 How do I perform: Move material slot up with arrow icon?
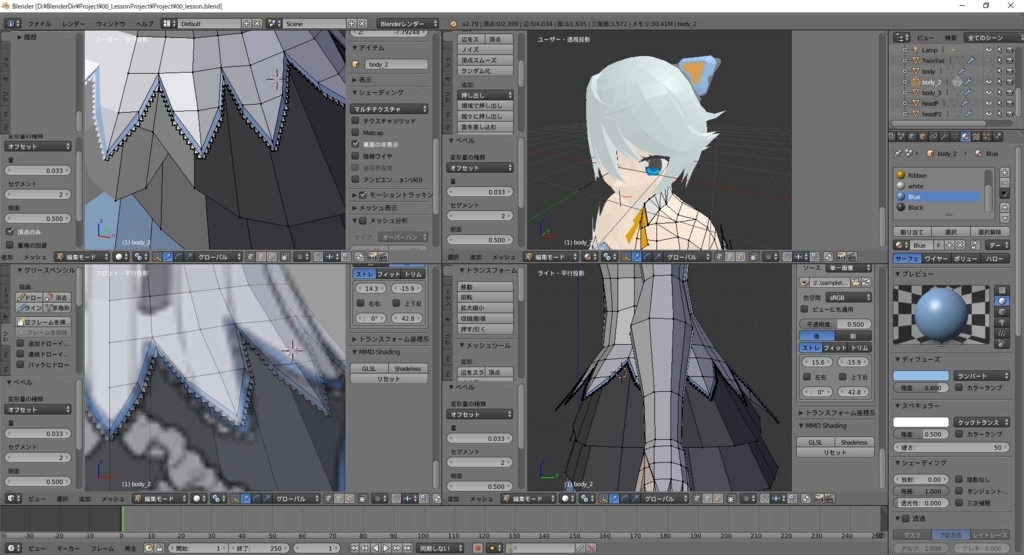1004,208
